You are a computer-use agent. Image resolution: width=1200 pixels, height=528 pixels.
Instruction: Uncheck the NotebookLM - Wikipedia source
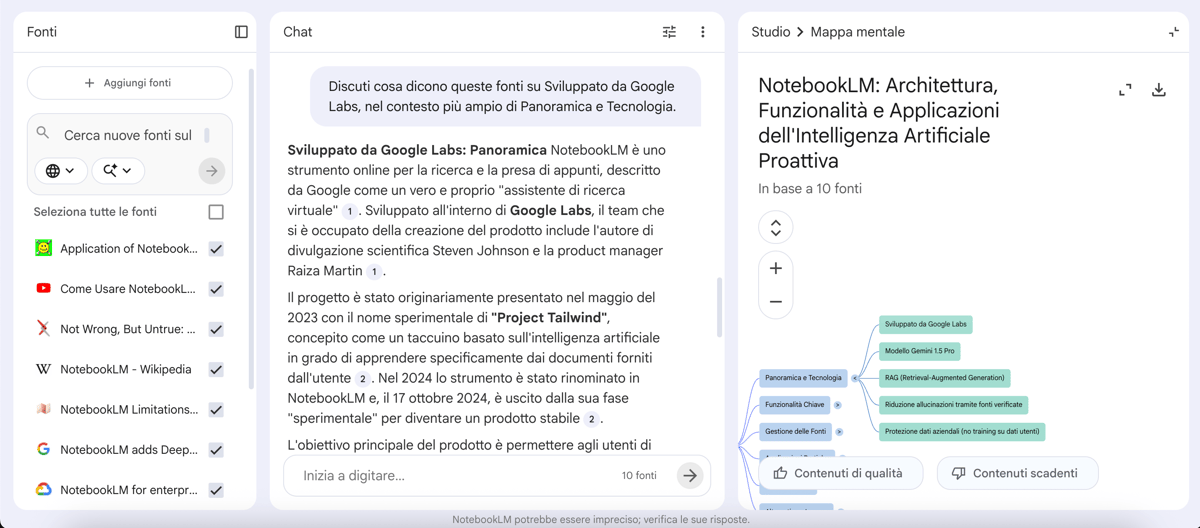pyautogui.click(x=216, y=369)
